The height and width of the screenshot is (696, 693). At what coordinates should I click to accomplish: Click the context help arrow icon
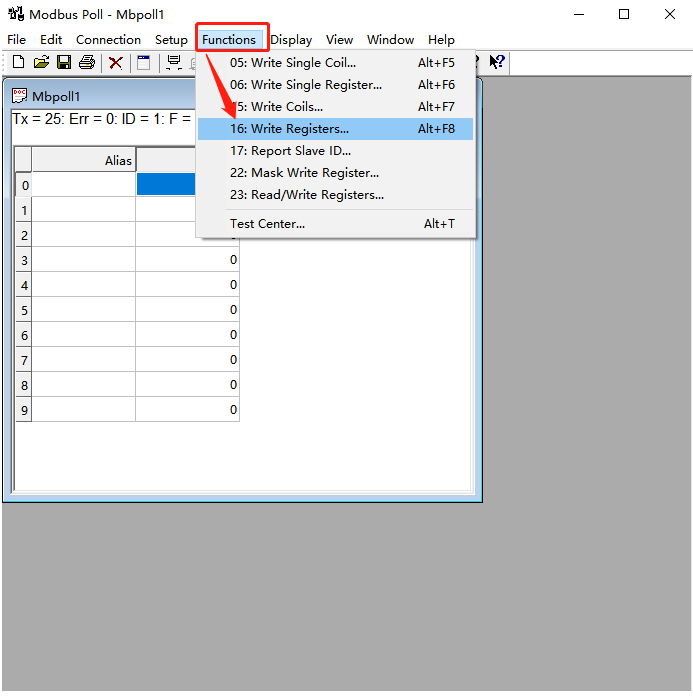click(496, 62)
